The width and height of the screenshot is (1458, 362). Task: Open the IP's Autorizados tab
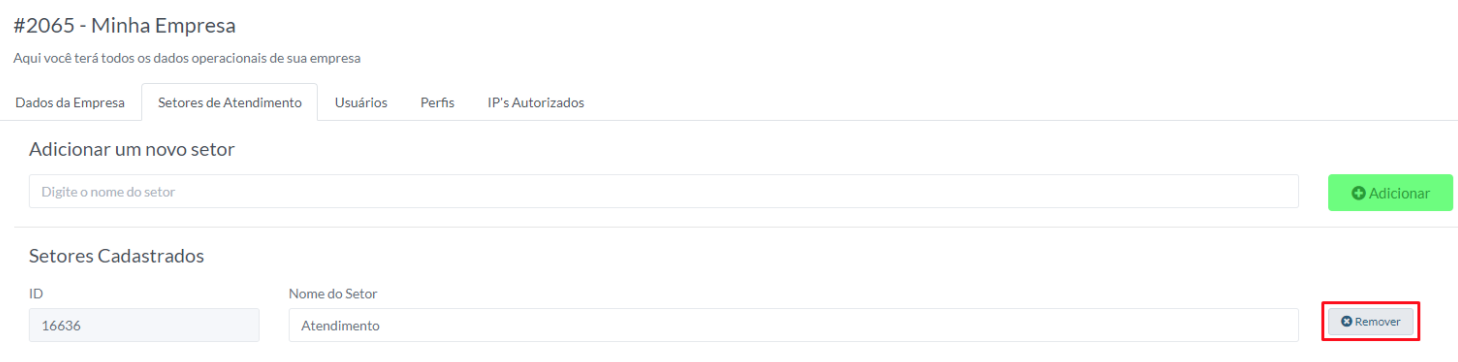coord(535,102)
